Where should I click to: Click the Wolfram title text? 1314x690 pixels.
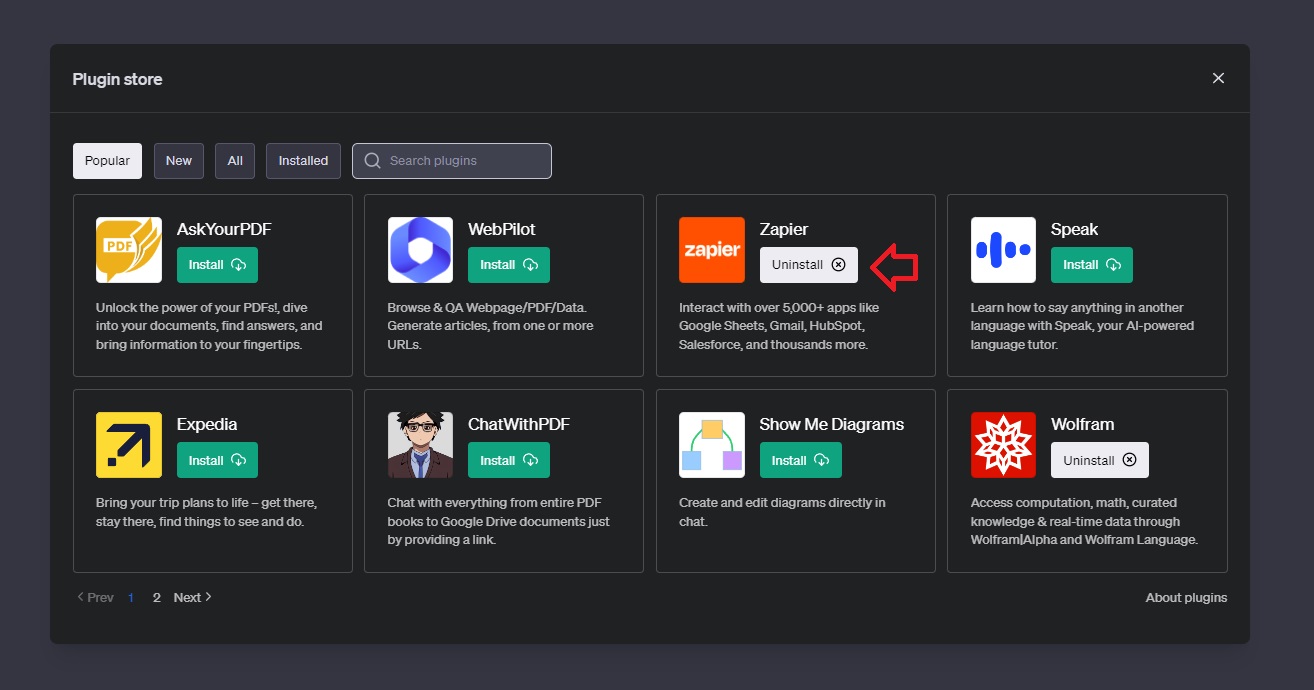point(1083,424)
